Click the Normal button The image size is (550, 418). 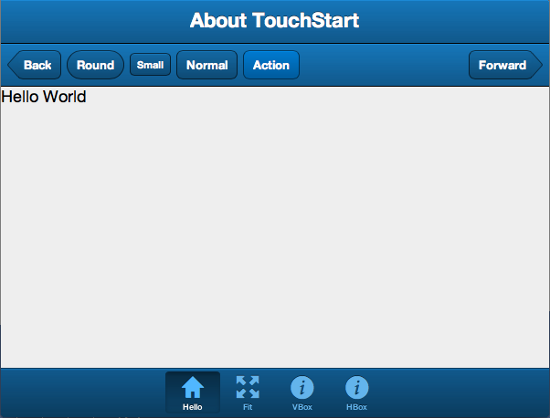[207, 65]
